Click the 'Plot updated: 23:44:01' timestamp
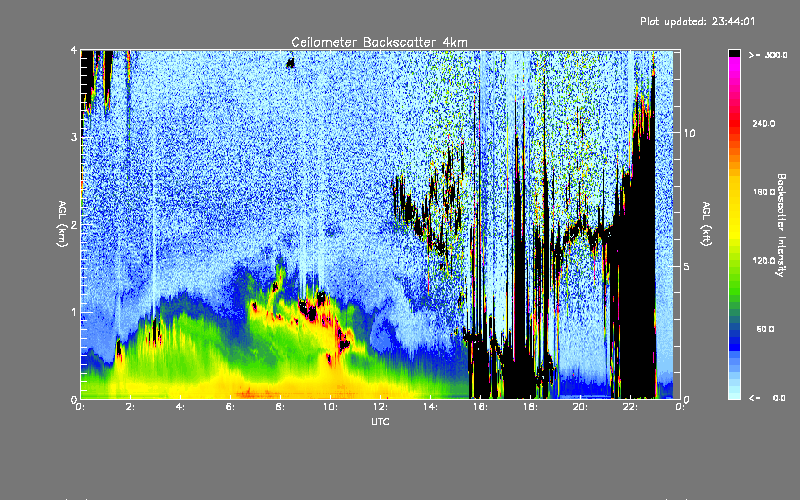The width and height of the screenshot is (800, 500). [697, 21]
